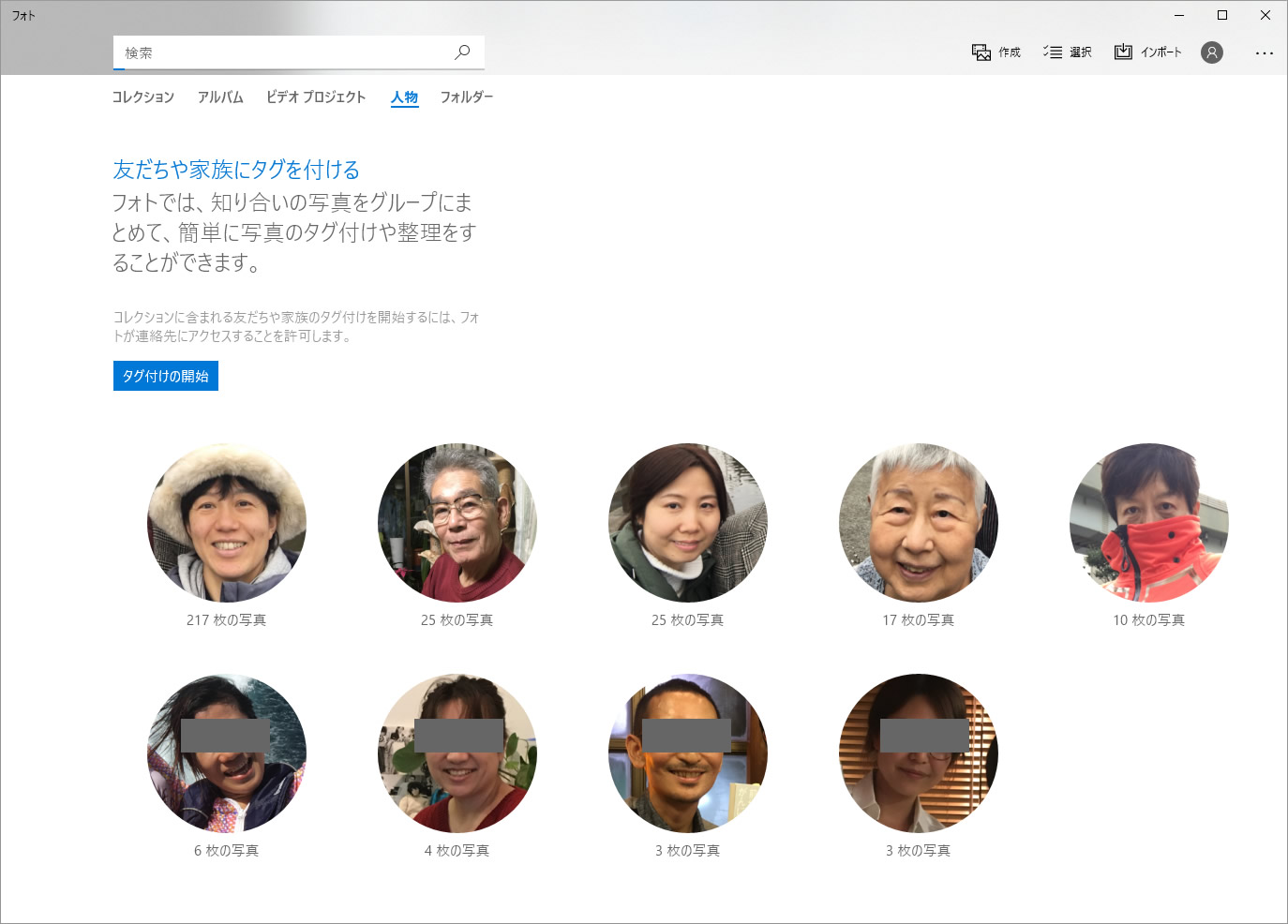This screenshot has width=1288, height=924.
Task: Open the 17 枚の写真 person thumbnail
Action: tap(919, 523)
